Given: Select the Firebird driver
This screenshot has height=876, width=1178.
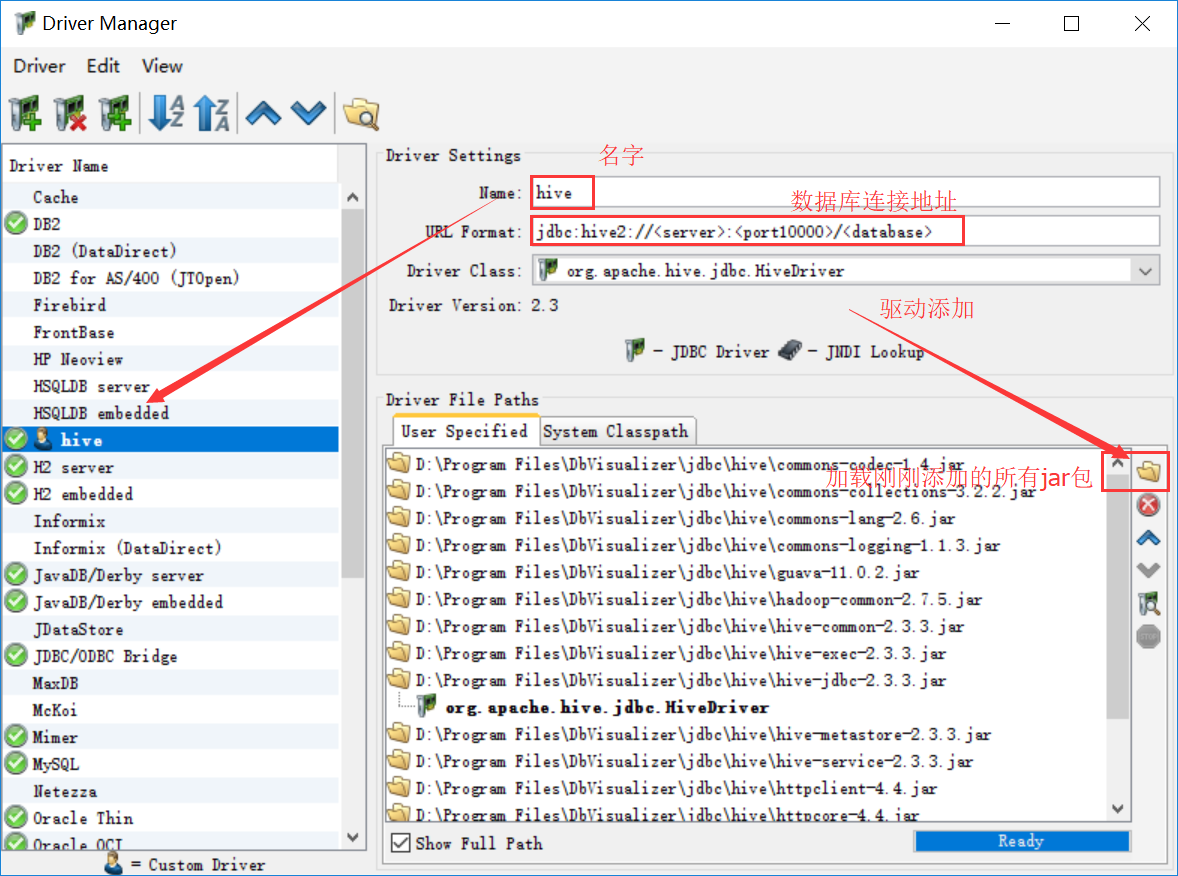Looking at the screenshot, I should click(171, 305).
